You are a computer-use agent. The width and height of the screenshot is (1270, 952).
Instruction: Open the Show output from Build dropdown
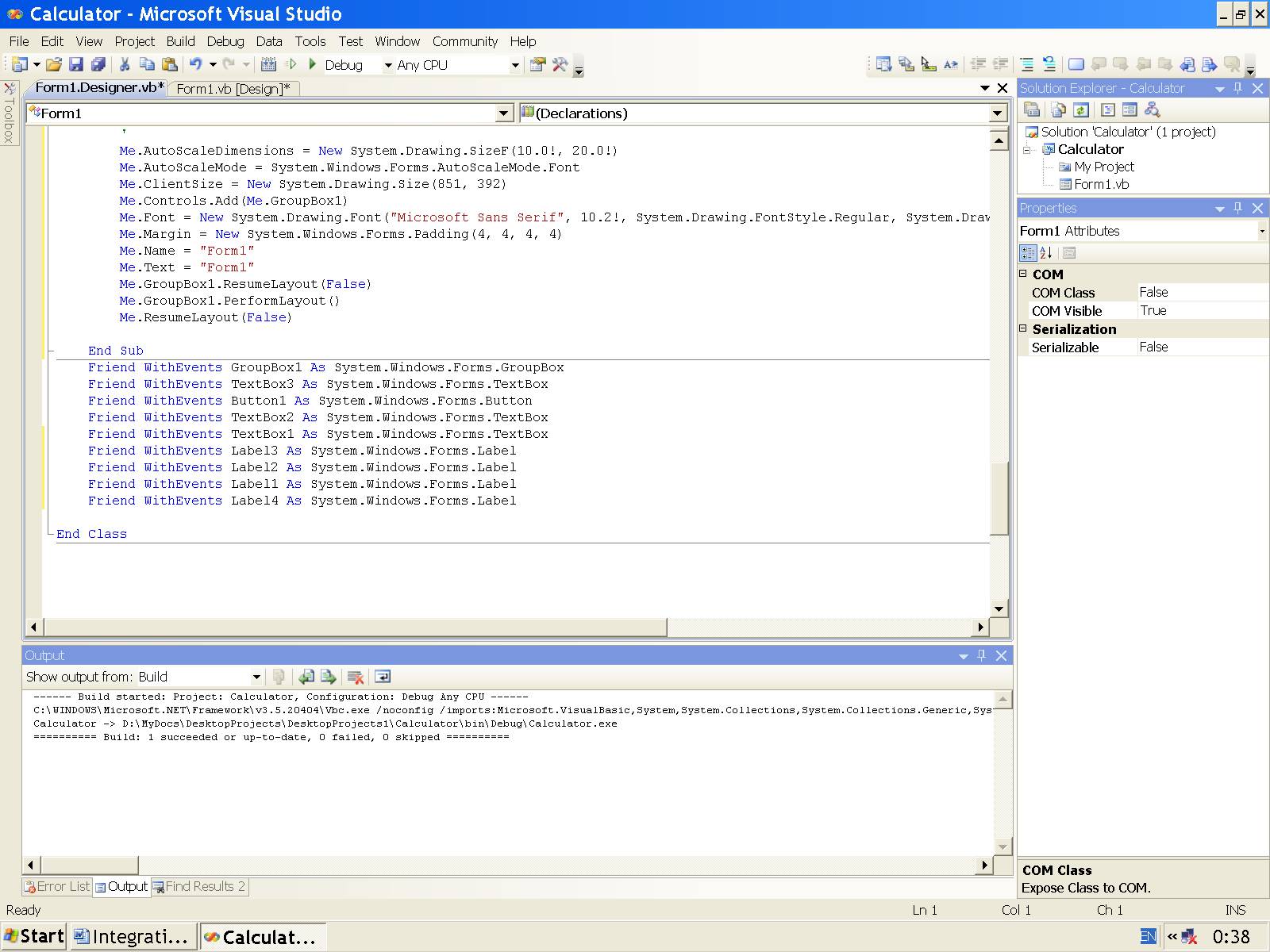pos(256,677)
